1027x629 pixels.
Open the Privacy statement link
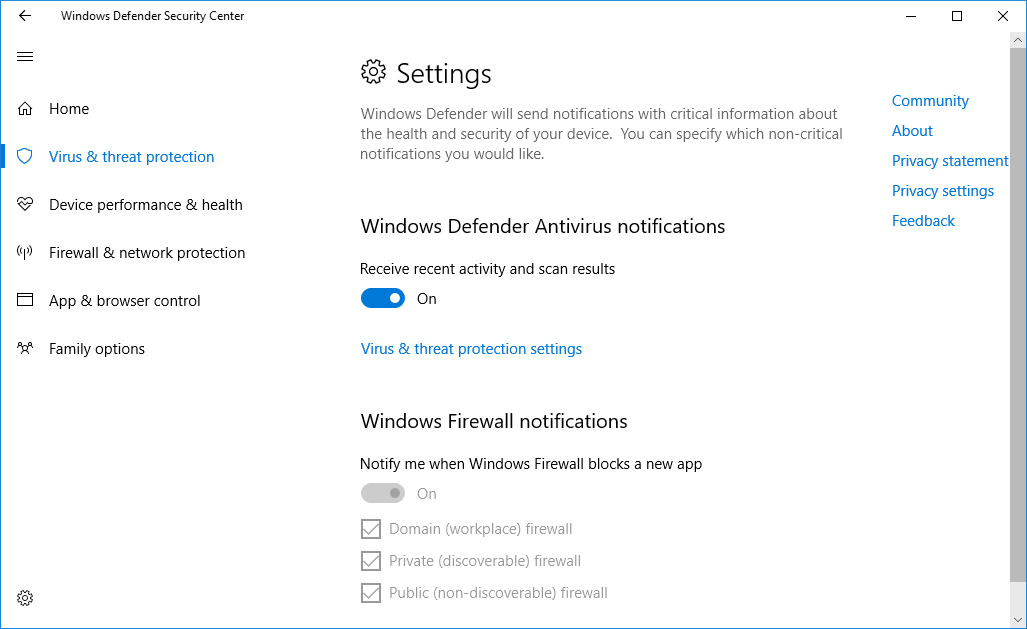(x=950, y=161)
